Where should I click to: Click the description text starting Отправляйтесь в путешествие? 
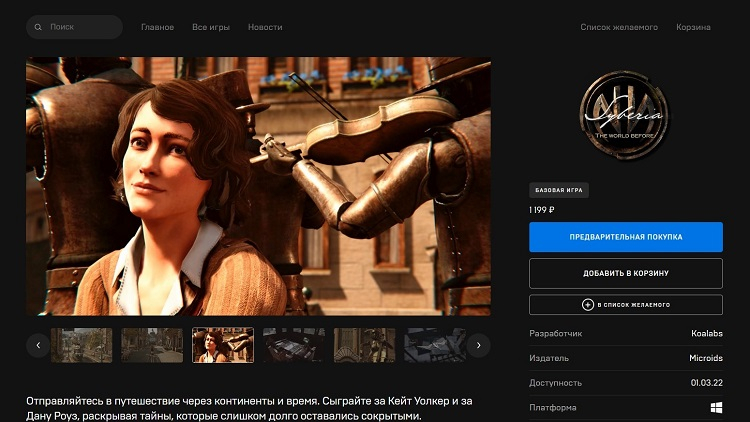249,409
